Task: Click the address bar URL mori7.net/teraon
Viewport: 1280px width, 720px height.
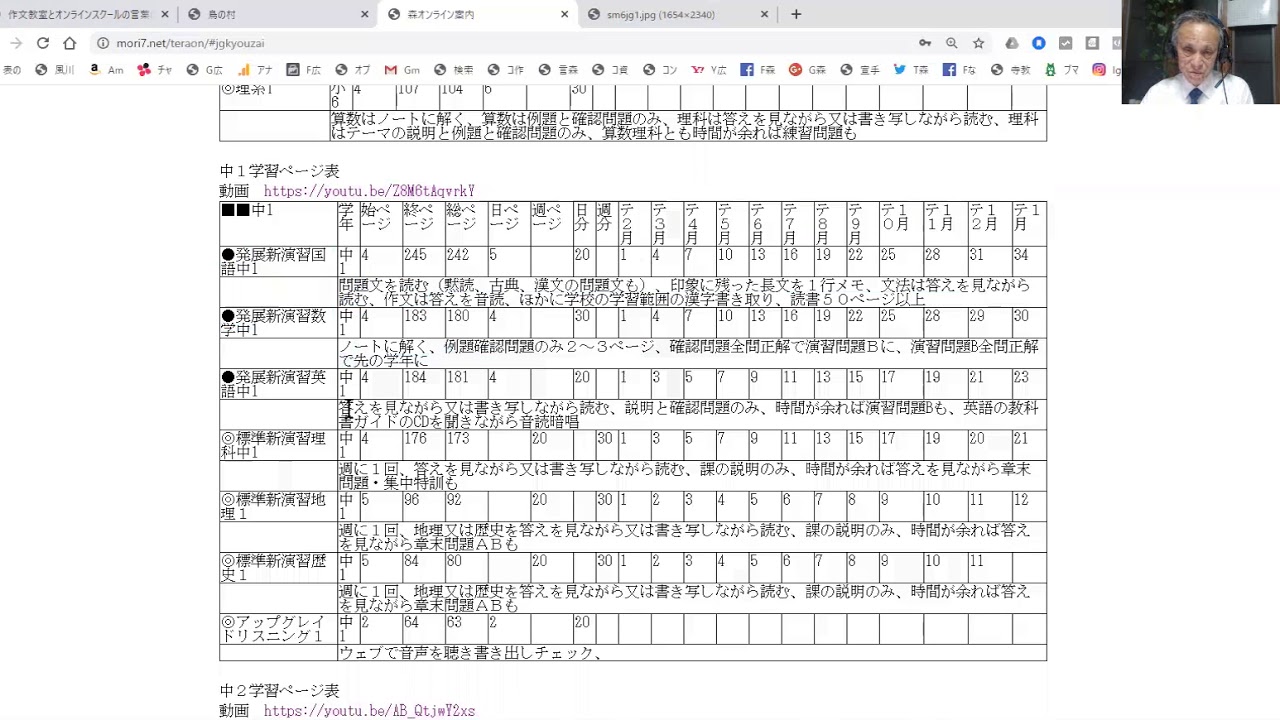Action: (x=190, y=43)
